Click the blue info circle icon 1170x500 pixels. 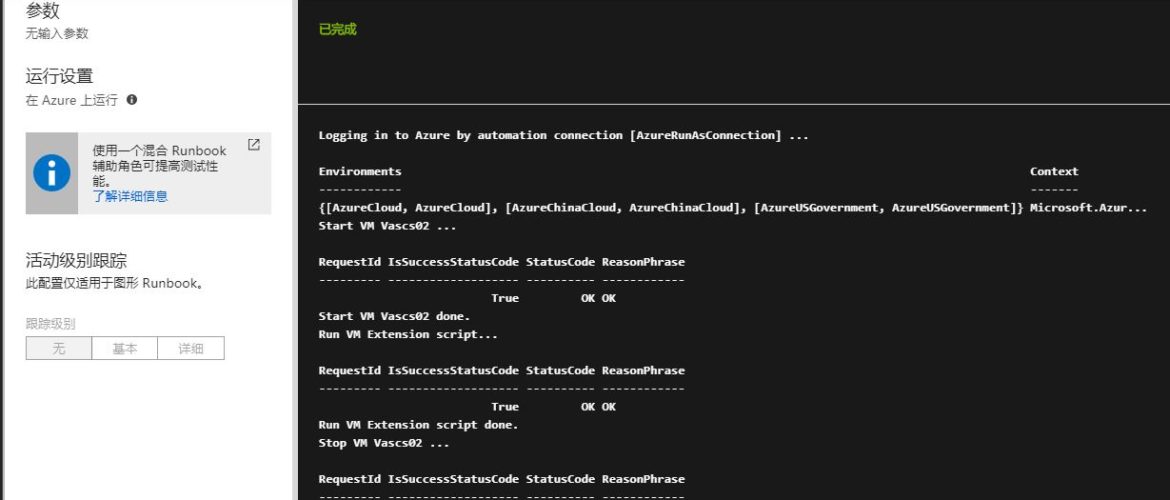tap(52, 172)
